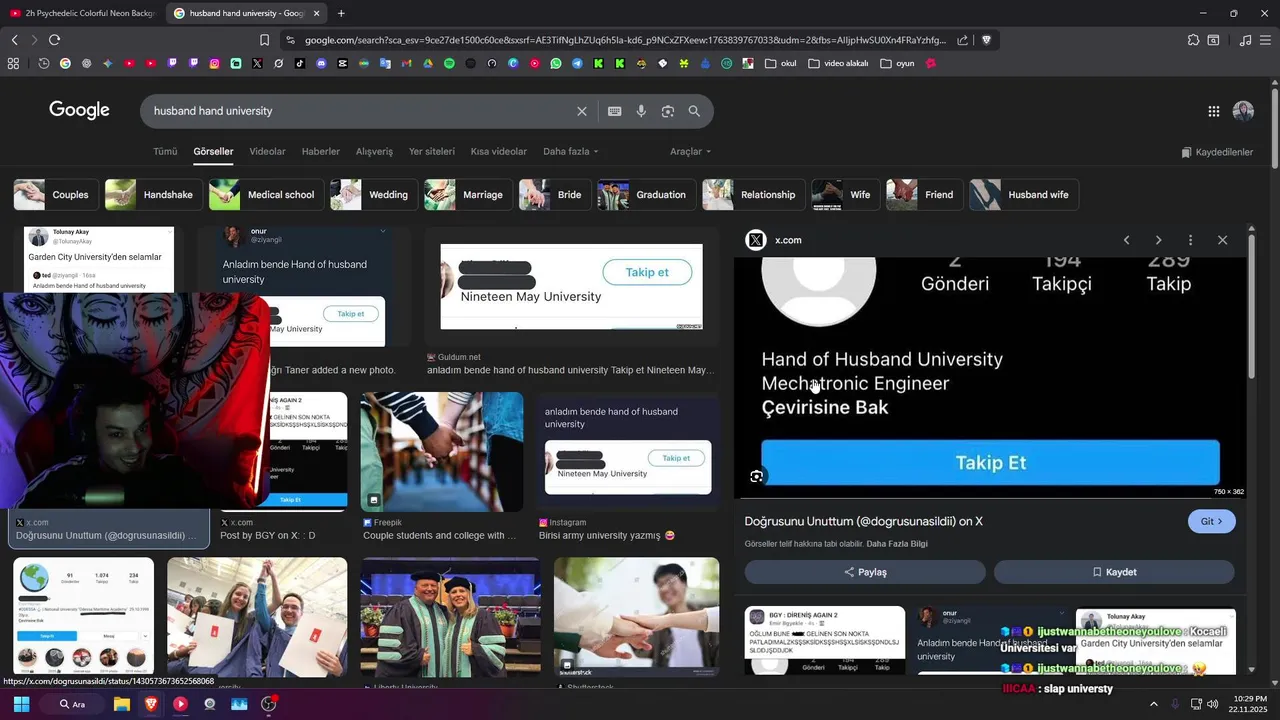Open Gmail bookmark in bookmarks bar
Image resolution: width=1280 pixels, height=720 pixels.
tap(406, 63)
